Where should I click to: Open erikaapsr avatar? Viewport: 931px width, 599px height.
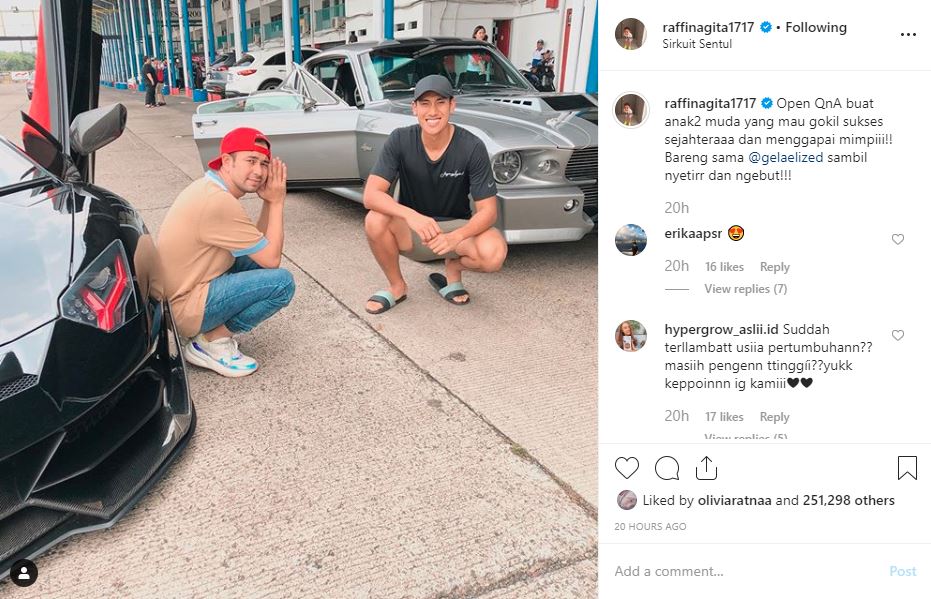tap(631, 240)
